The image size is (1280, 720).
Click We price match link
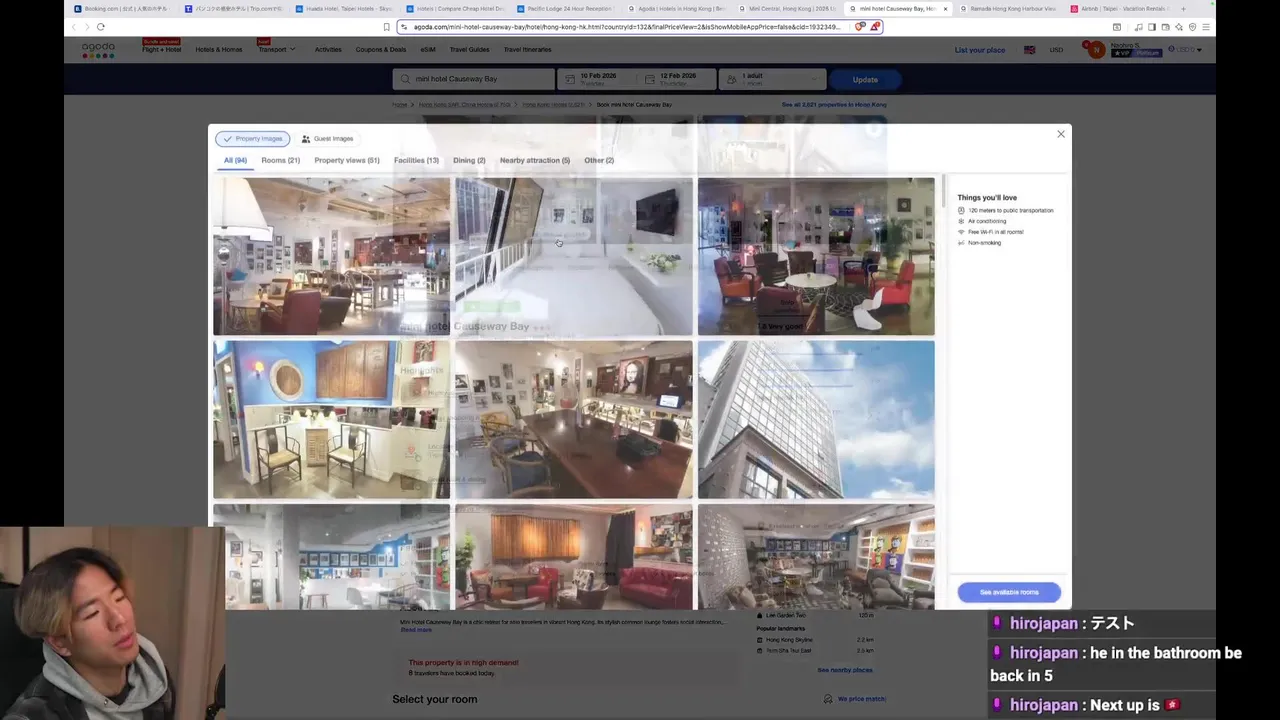click(862, 699)
